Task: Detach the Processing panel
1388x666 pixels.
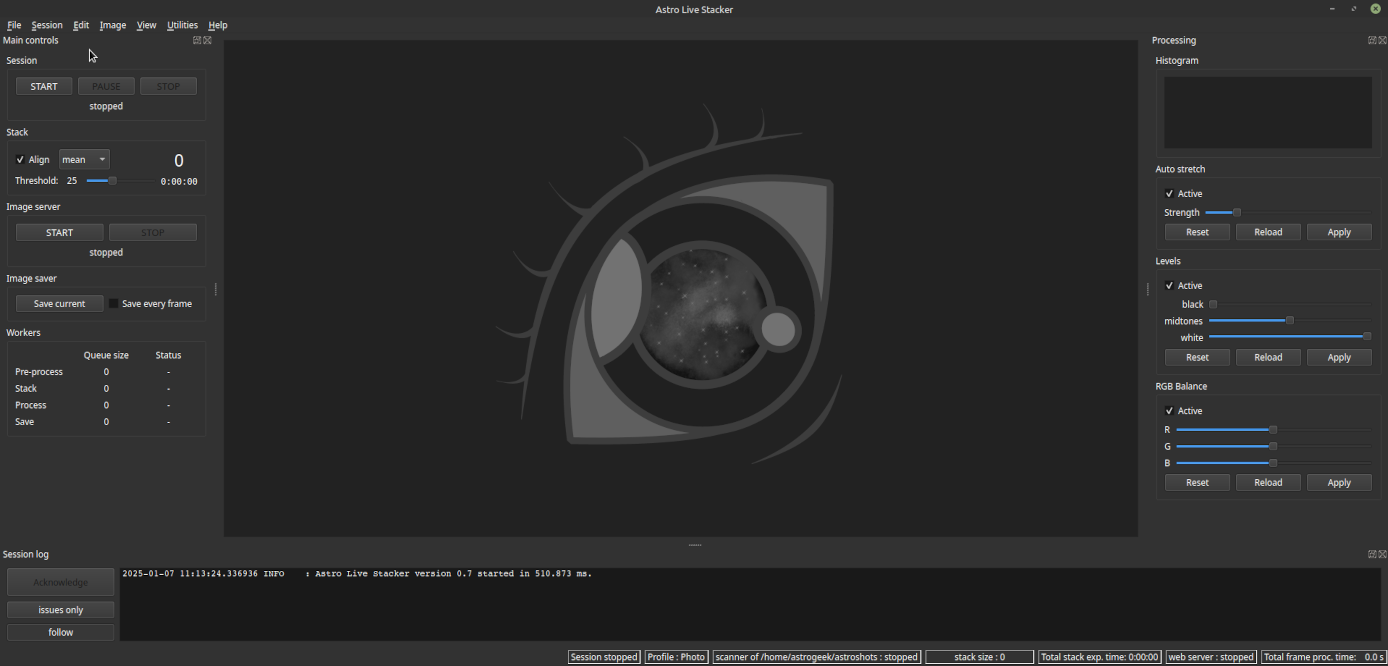Action: 1371,40
